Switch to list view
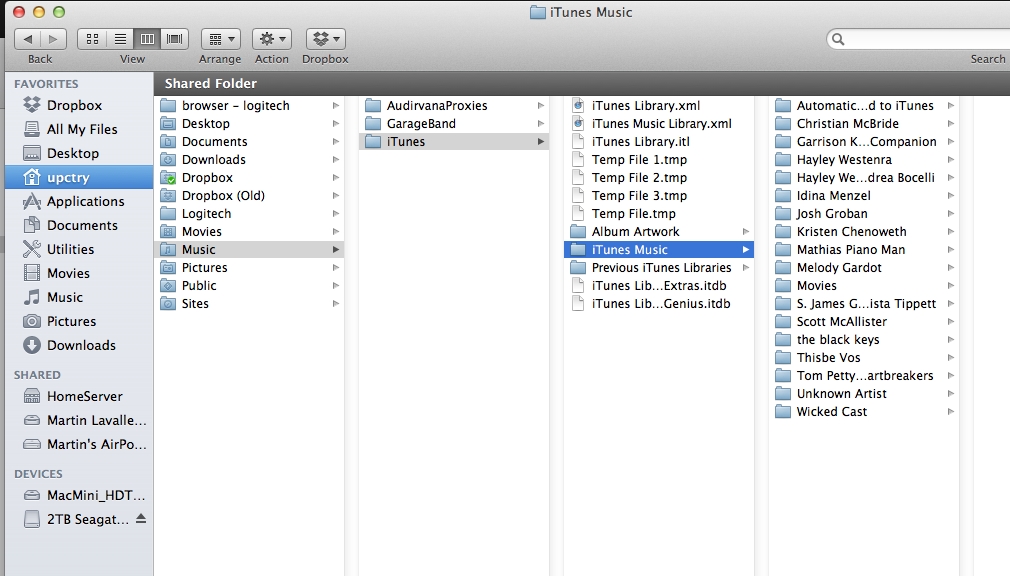The image size is (1010, 576). coord(120,39)
